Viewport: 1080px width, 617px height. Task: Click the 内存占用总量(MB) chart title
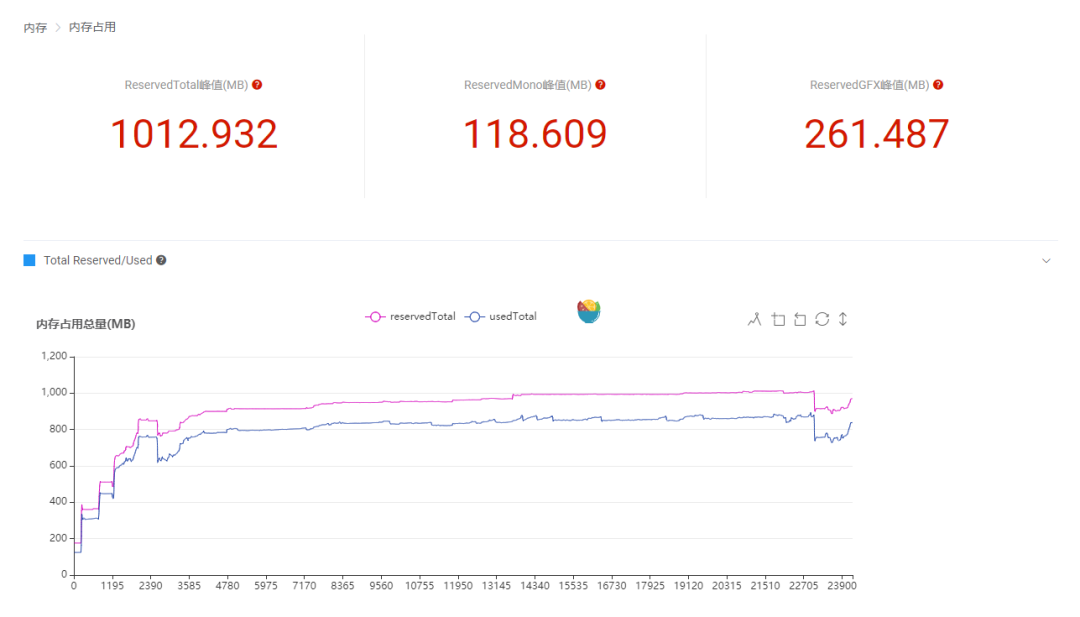(x=85, y=324)
